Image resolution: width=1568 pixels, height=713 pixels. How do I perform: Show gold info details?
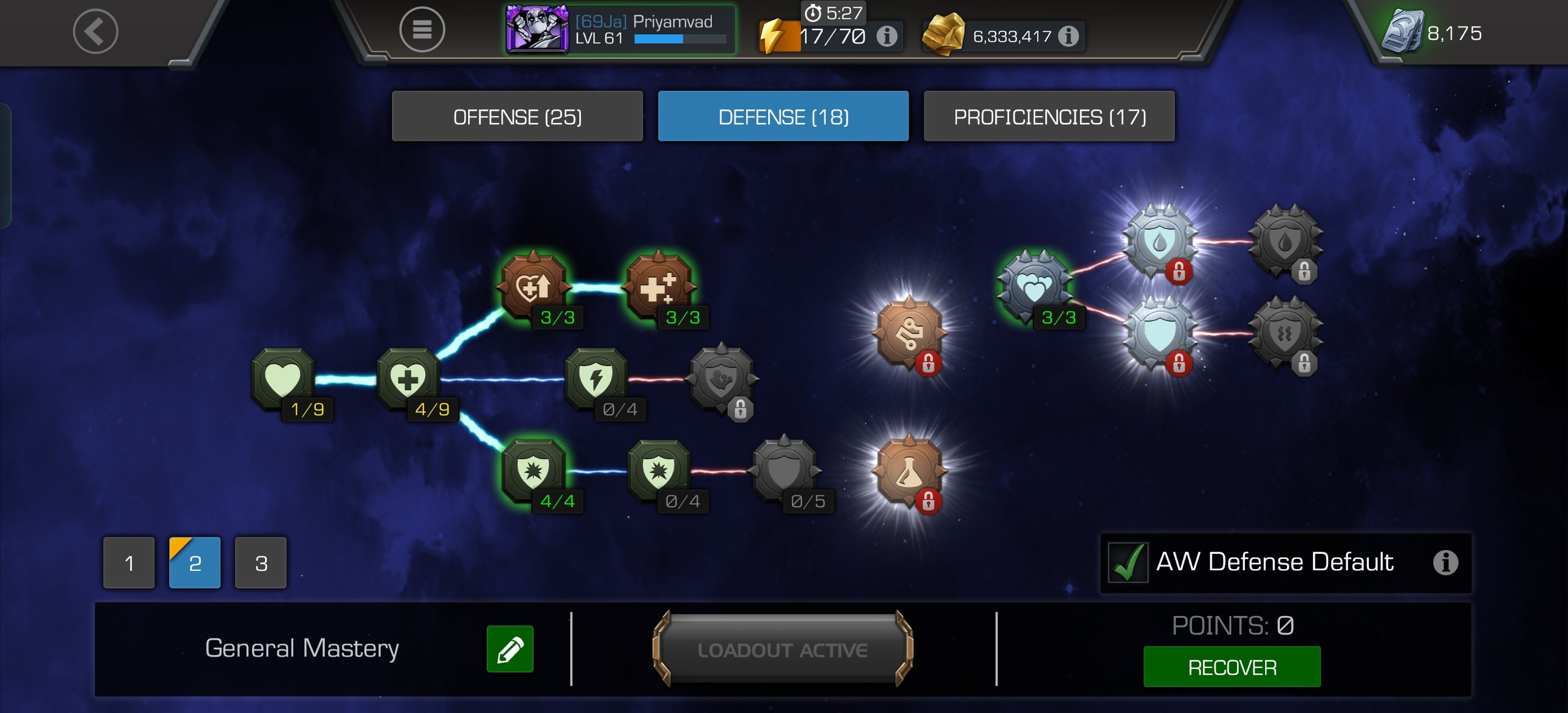1068,36
